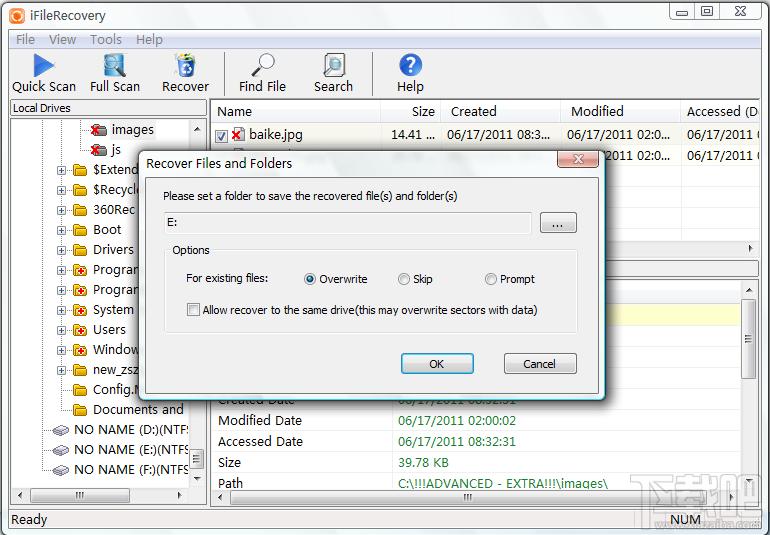Open the View menu

(x=62, y=39)
